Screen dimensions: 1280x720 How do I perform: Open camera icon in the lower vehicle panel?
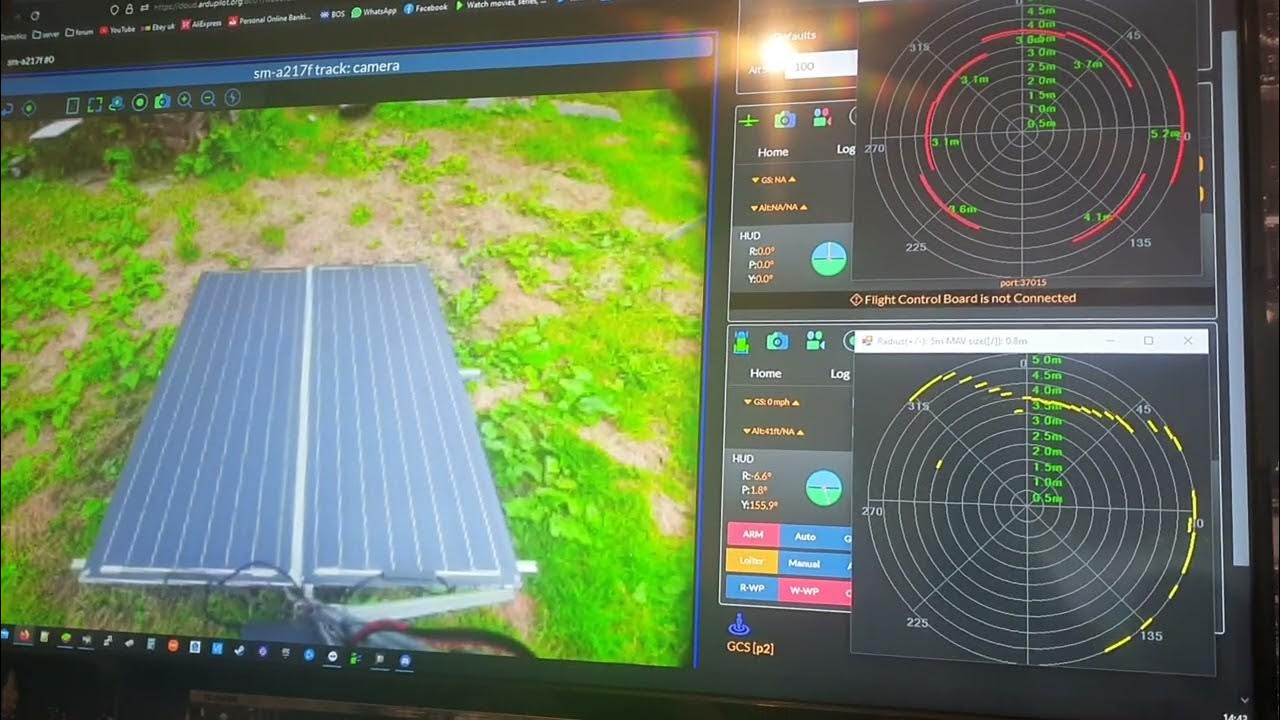[777, 341]
